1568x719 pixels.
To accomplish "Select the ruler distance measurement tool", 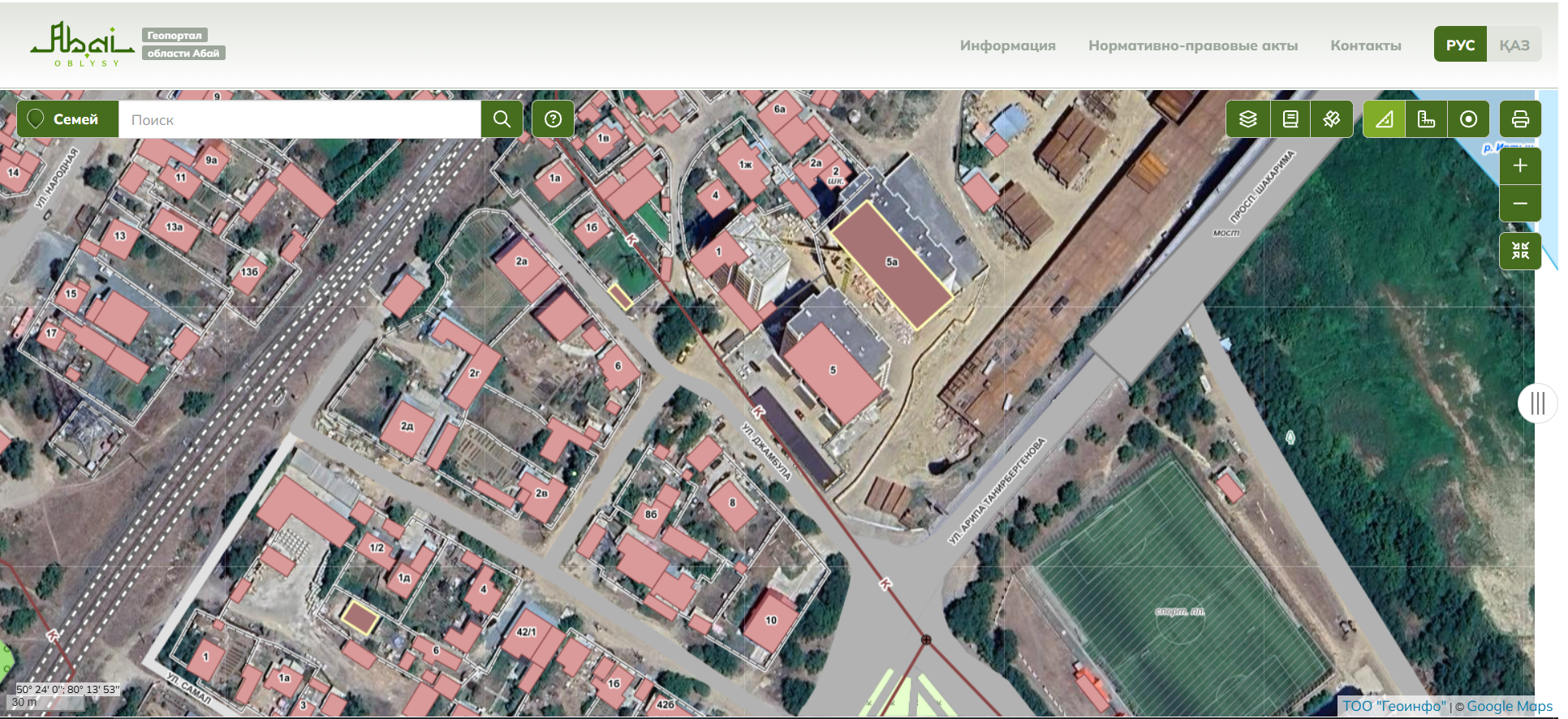I will click(1426, 119).
